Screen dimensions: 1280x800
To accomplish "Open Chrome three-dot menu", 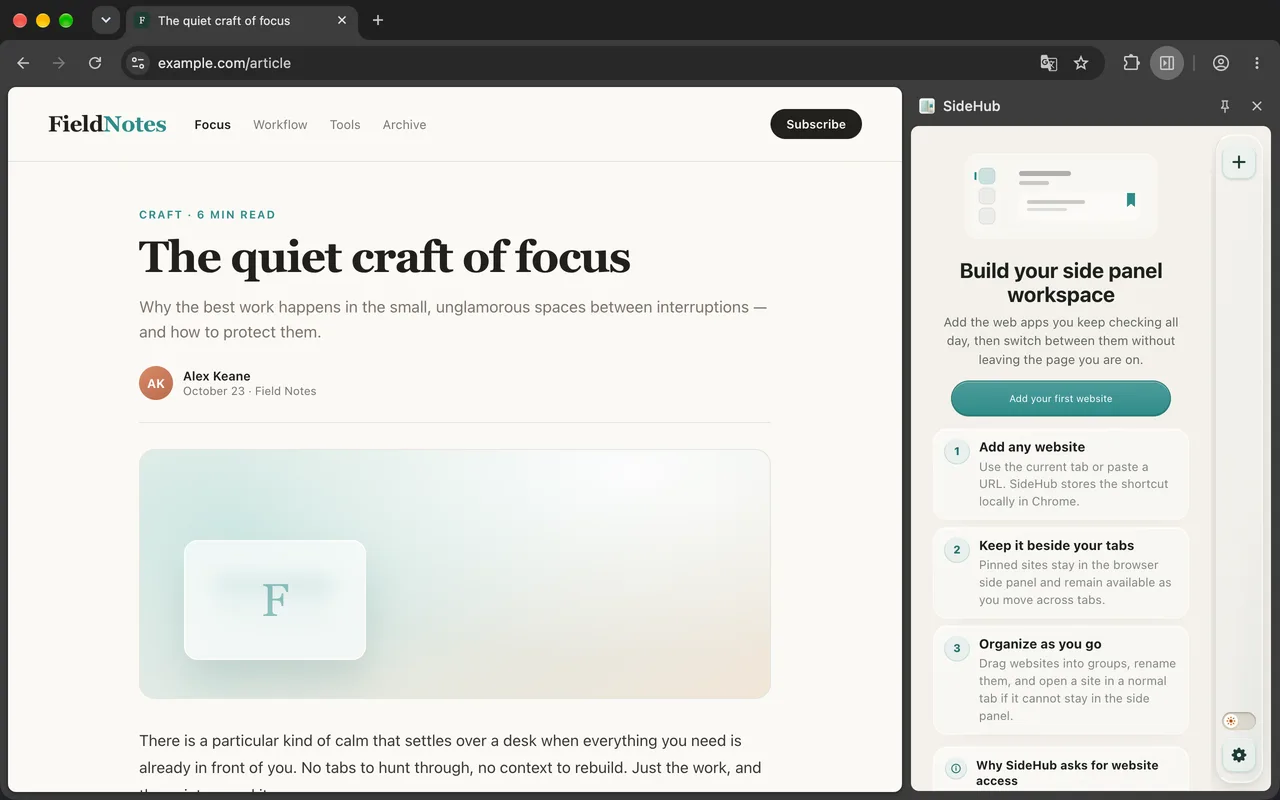I will pos(1257,63).
